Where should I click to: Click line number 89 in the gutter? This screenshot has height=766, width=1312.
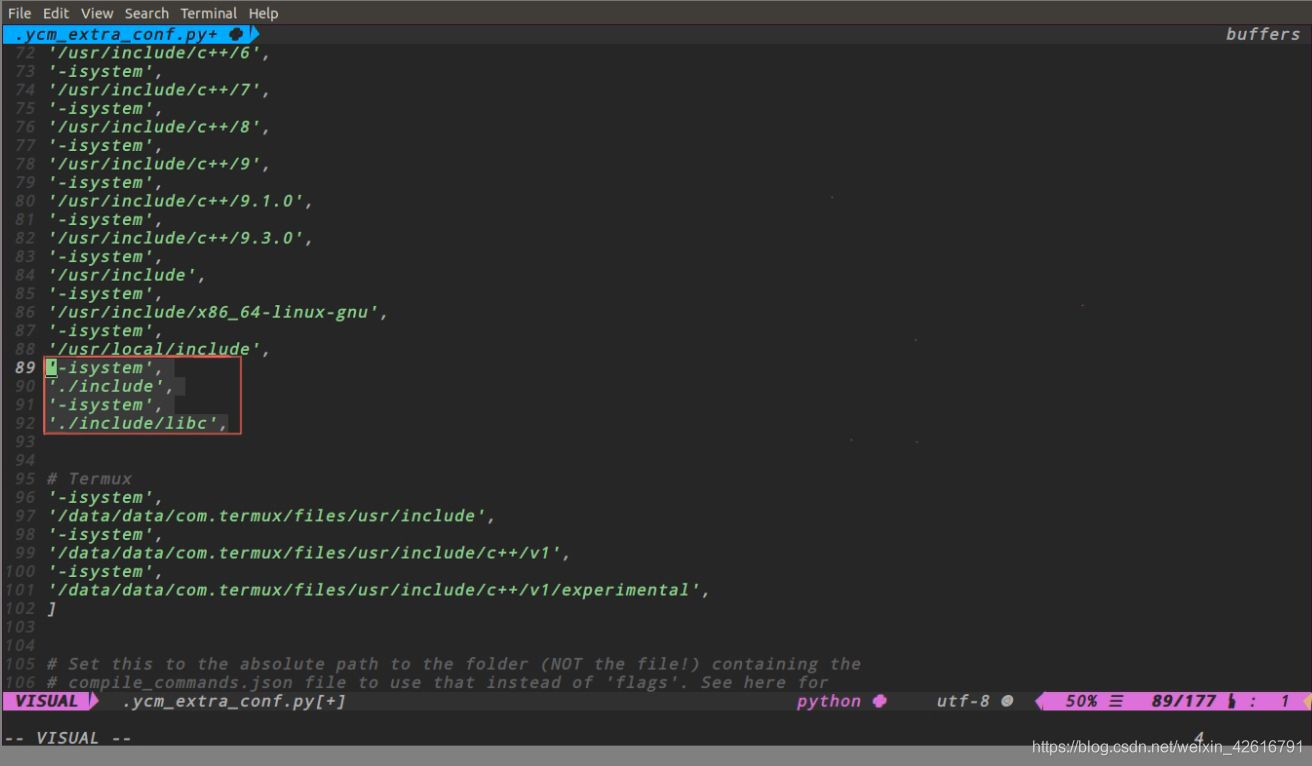click(25, 368)
